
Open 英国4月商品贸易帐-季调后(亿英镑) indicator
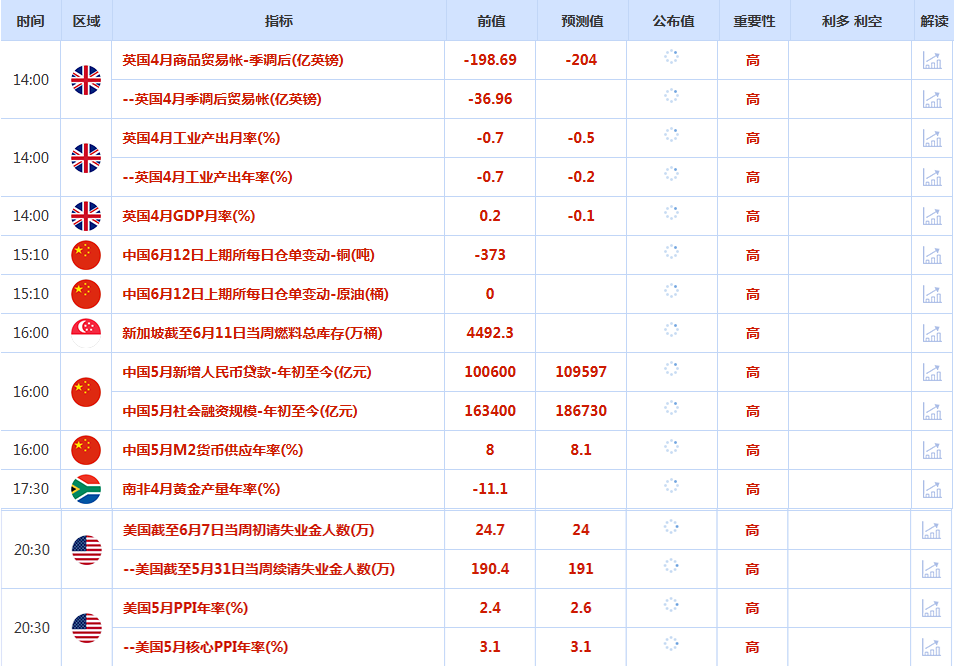[232, 60]
